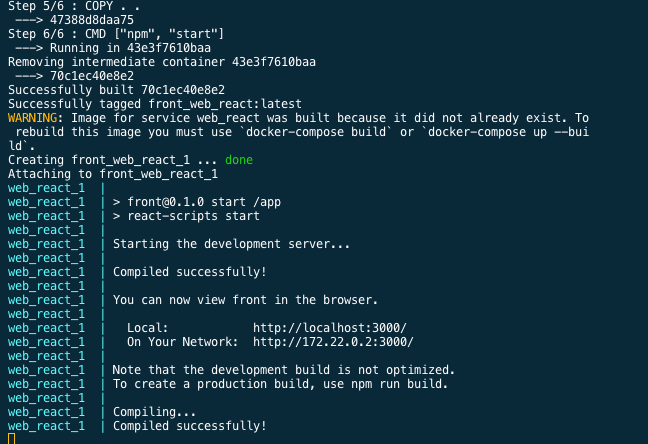Screen dimensions: 648x444
Task: Click the green 'done' status text
Action: [239, 160]
